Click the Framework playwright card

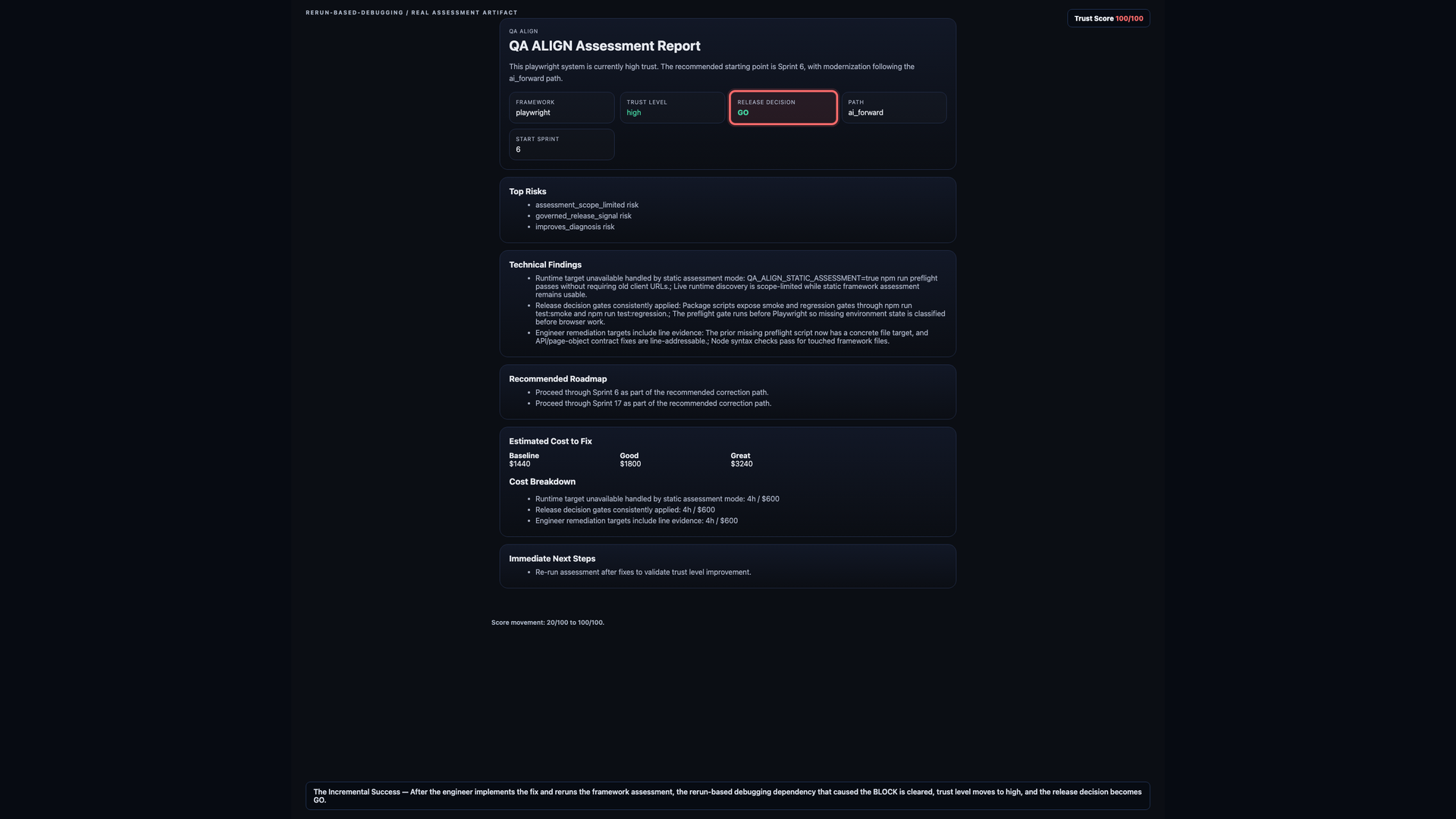pyautogui.click(x=561, y=108)
